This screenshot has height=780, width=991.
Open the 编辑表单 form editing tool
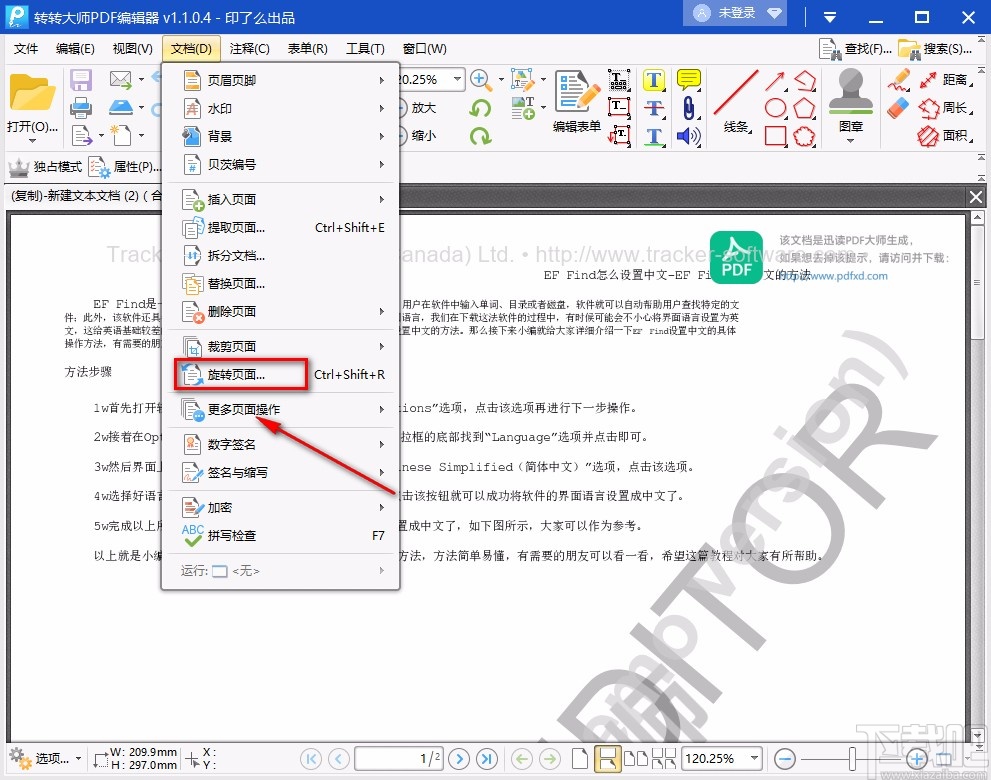[x=575, y=100]
